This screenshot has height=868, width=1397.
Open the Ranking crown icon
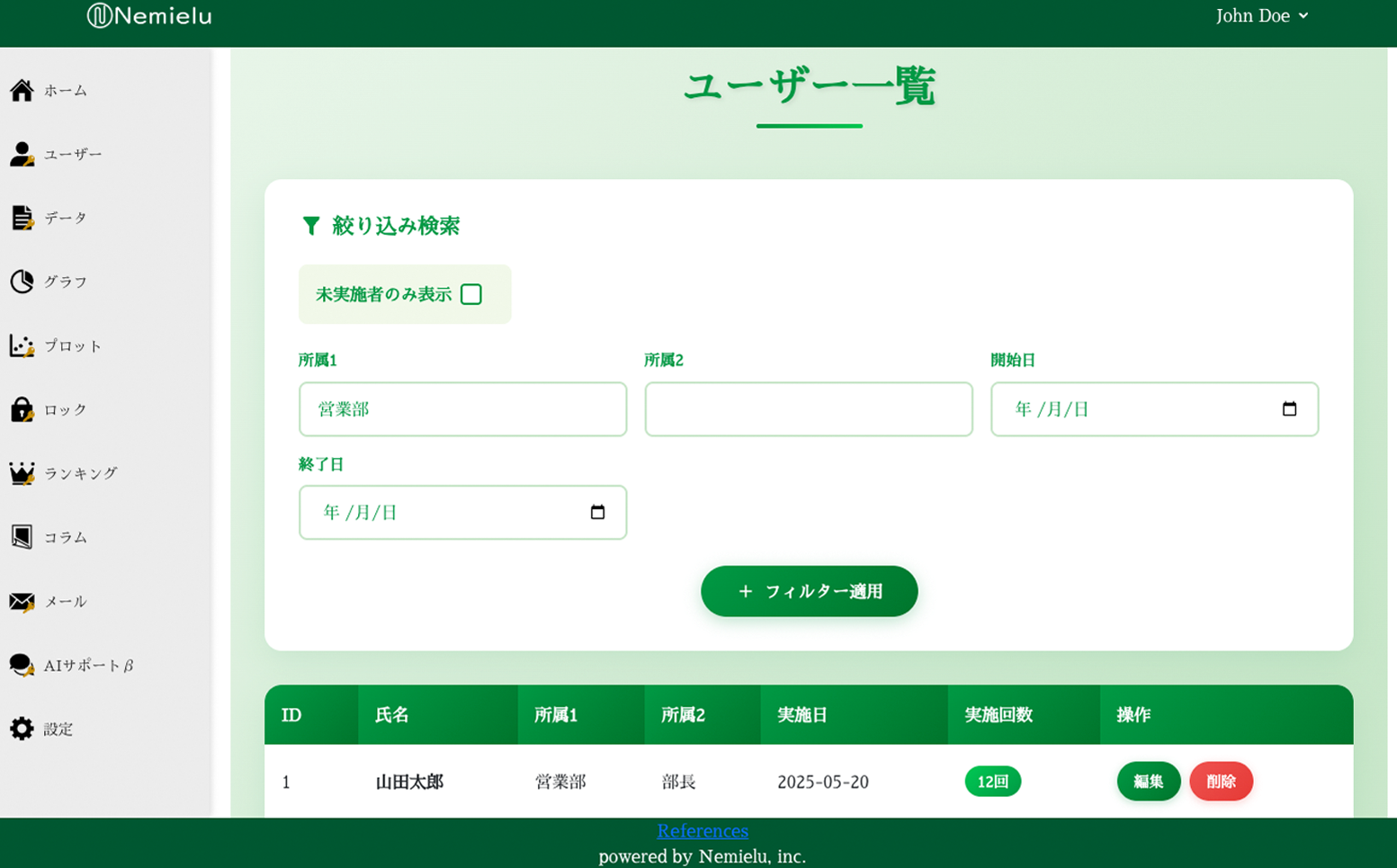pyautogui.click(x=22, y=473)
